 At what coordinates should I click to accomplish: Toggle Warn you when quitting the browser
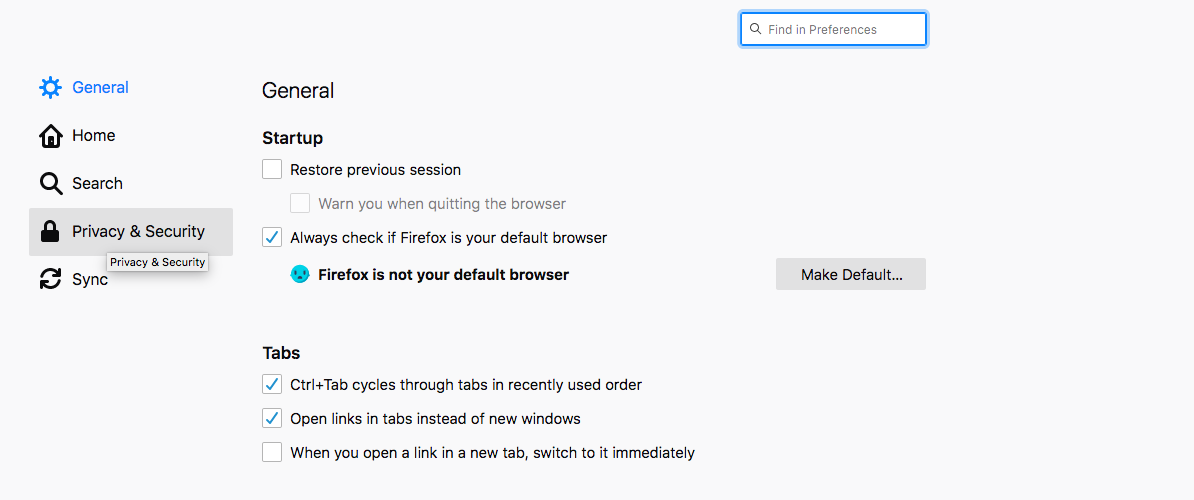300,203
